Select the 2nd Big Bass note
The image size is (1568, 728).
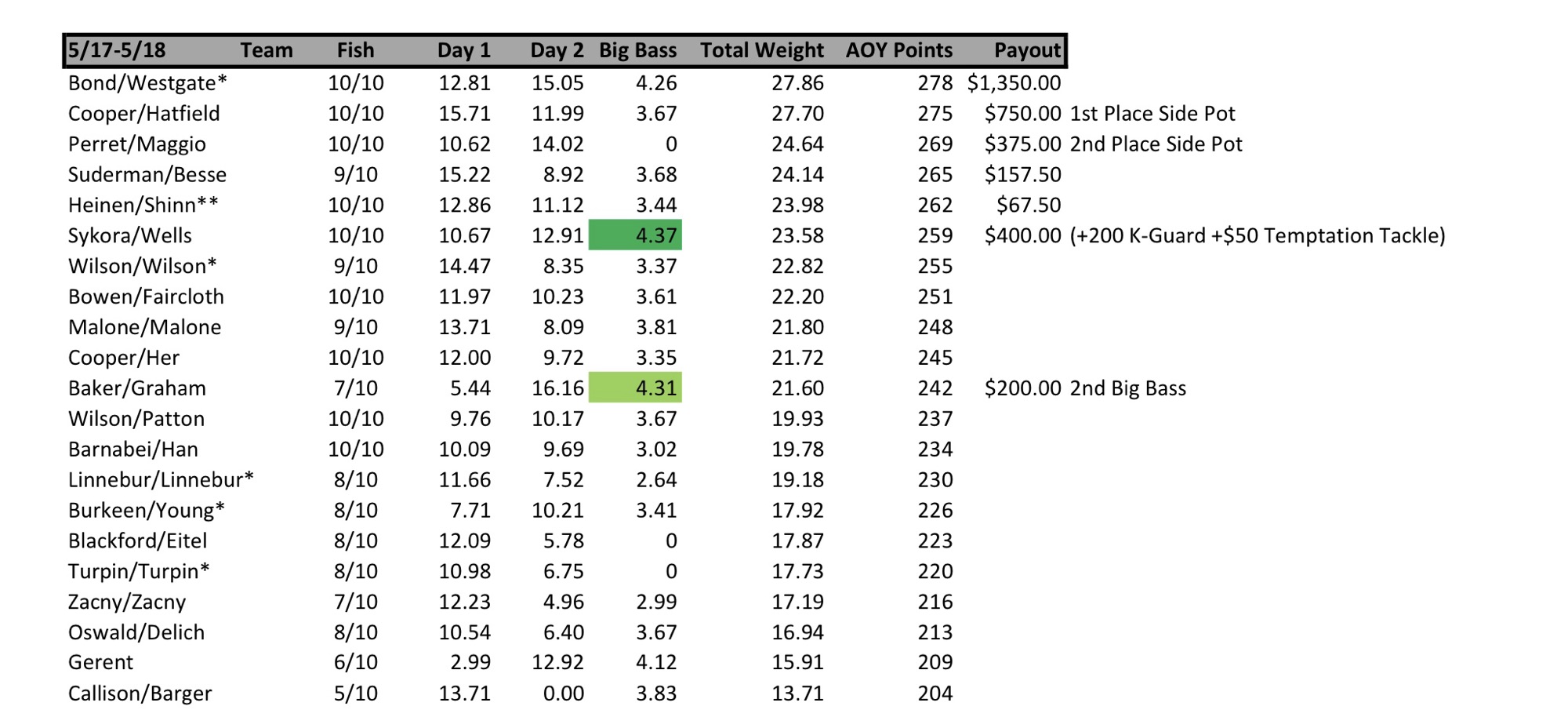(x=1127, y=388)
